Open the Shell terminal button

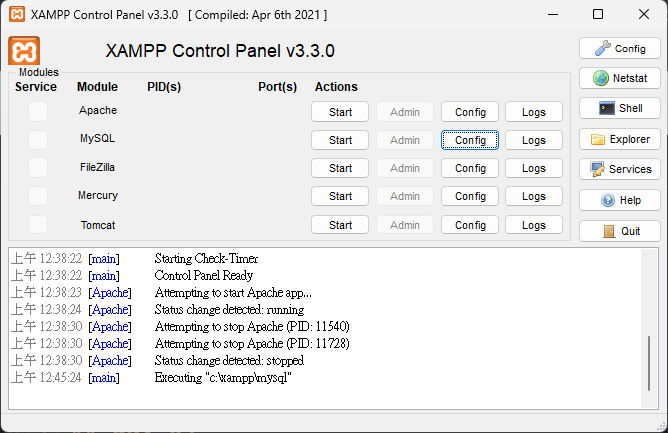[x=619, y=108]
